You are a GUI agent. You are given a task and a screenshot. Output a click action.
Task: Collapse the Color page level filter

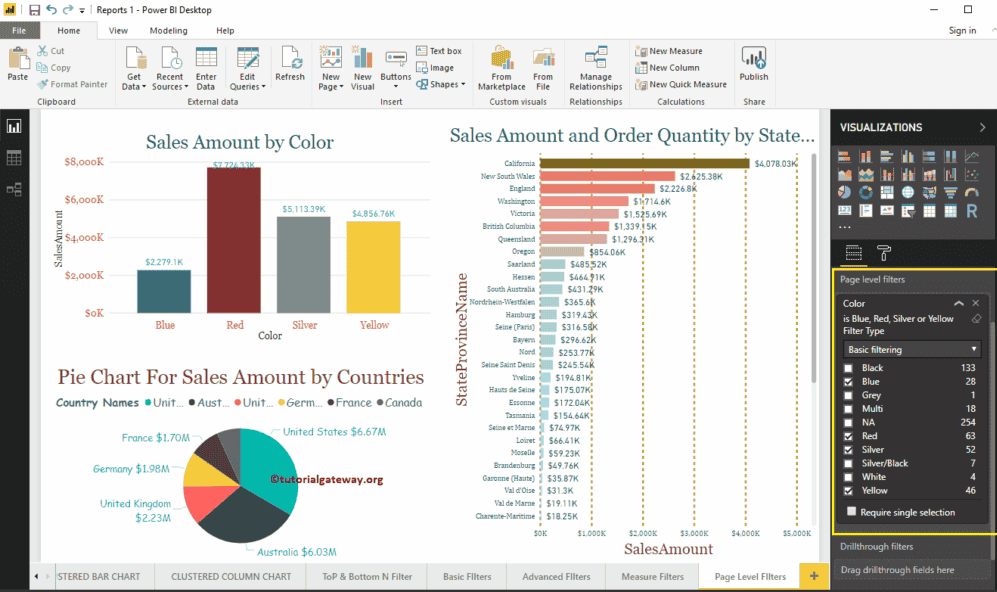pos(958,303)
